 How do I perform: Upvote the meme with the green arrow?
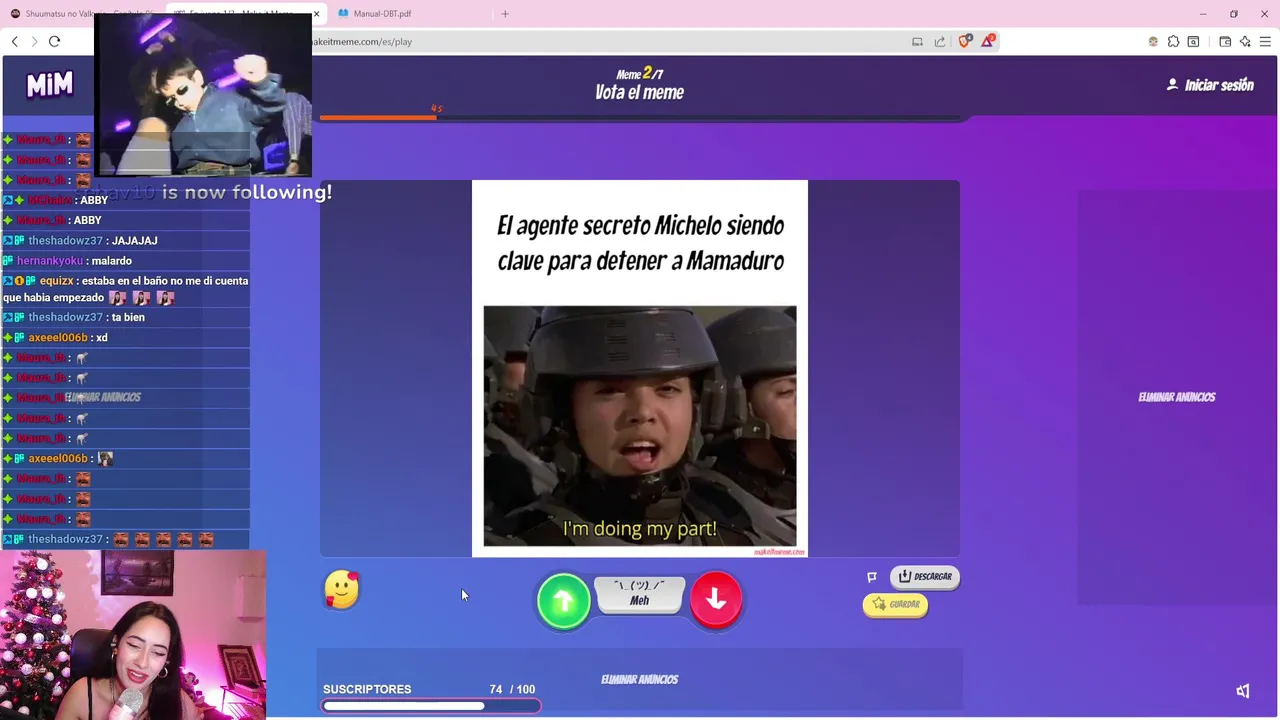point(564,600)
